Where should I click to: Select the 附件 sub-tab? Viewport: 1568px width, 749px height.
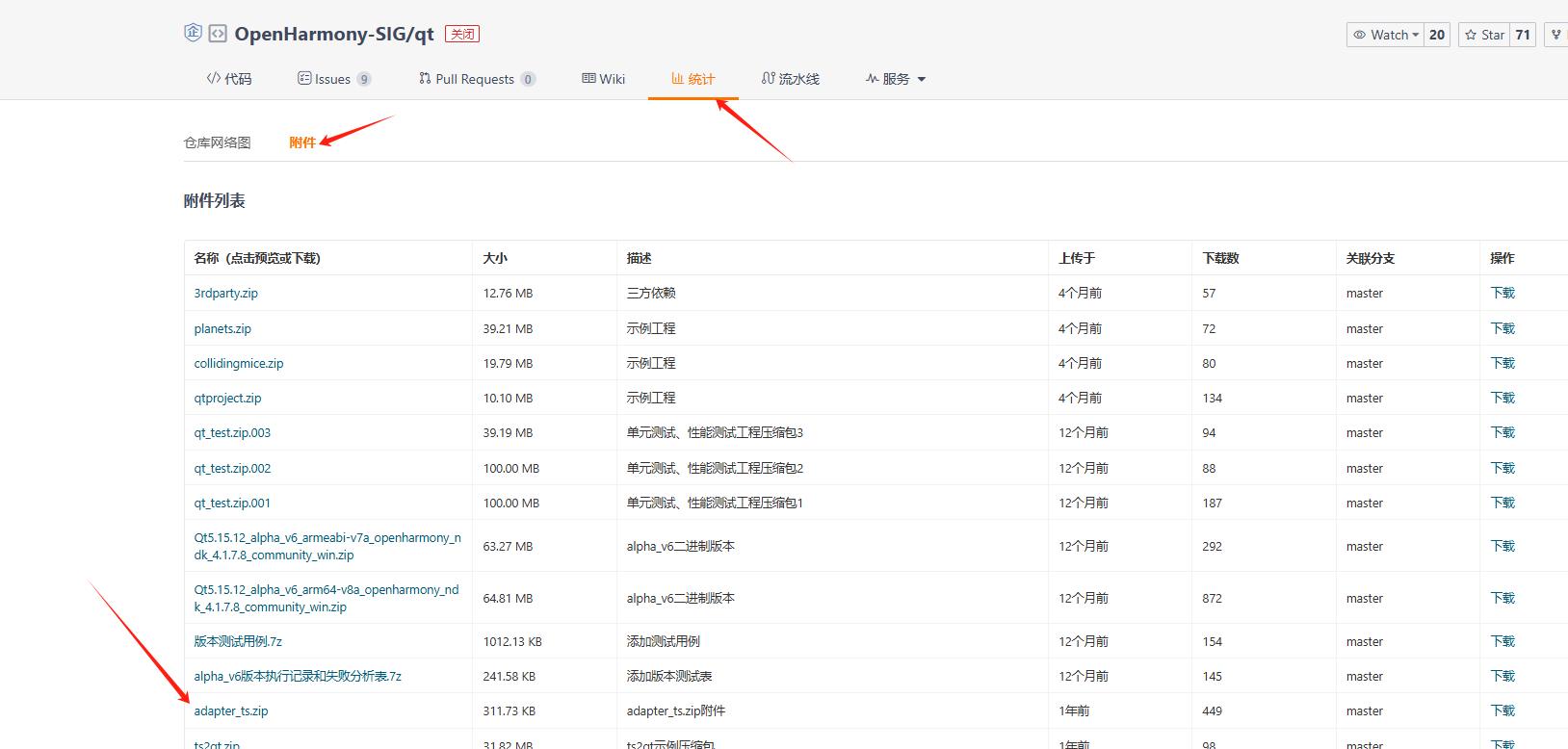pyautogui.click(x=302, y=142)
